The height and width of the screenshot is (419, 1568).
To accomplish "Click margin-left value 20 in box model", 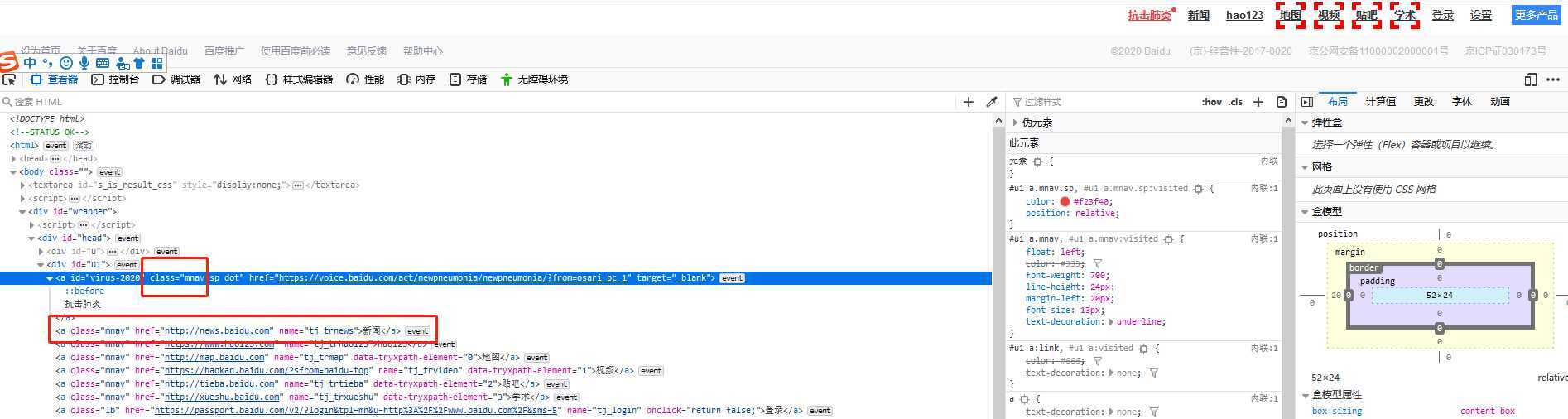I will click(x=1336, y=296).
